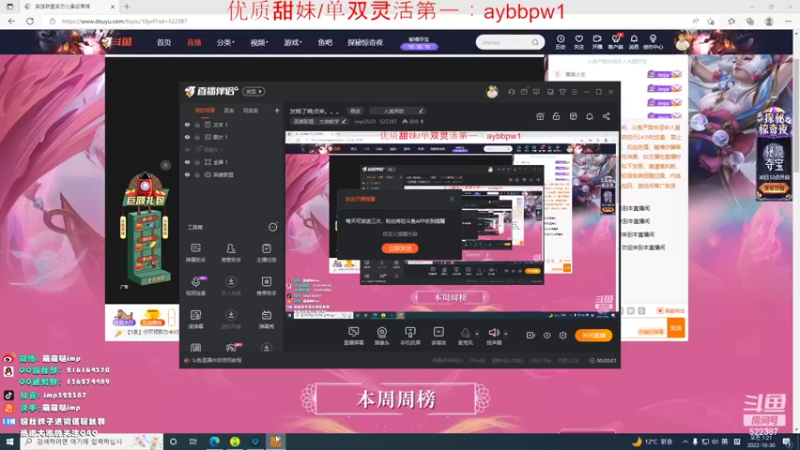800x450 pixels.
Task: Close the broadcast reminder dialog
Action: pyautogui.click(x=452, y=199)
